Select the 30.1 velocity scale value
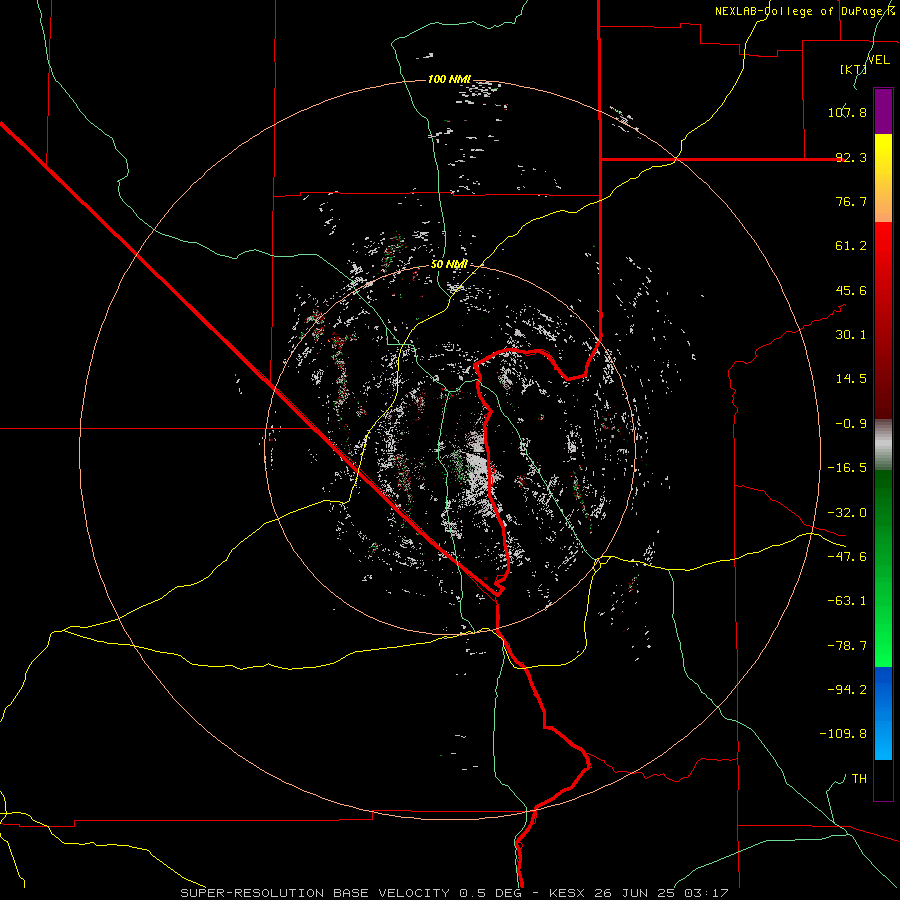The height and width of the screenshot is (900, 900). click(x=851, y=335)
